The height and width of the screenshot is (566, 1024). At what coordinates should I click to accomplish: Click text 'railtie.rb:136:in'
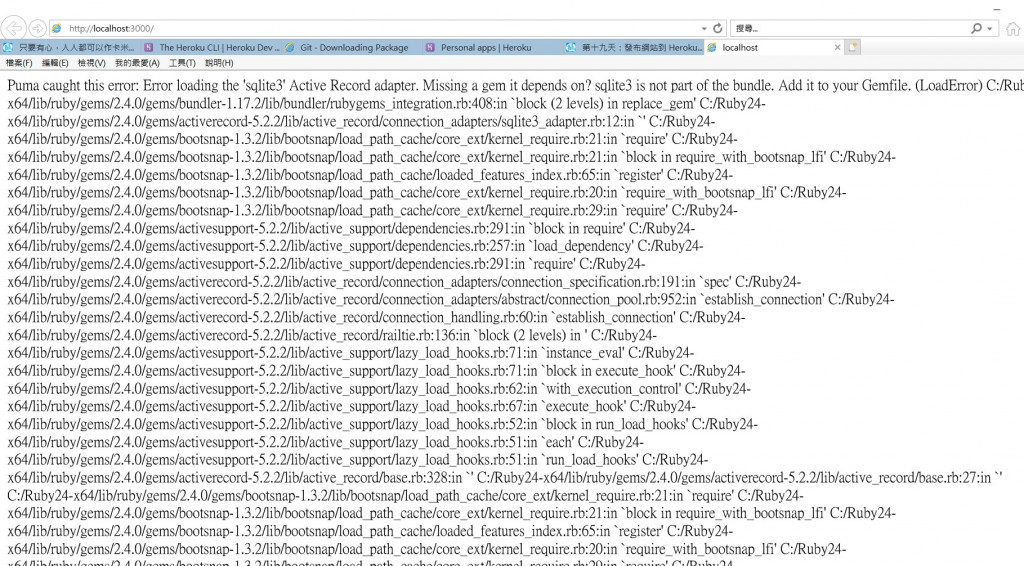[424, 336]
